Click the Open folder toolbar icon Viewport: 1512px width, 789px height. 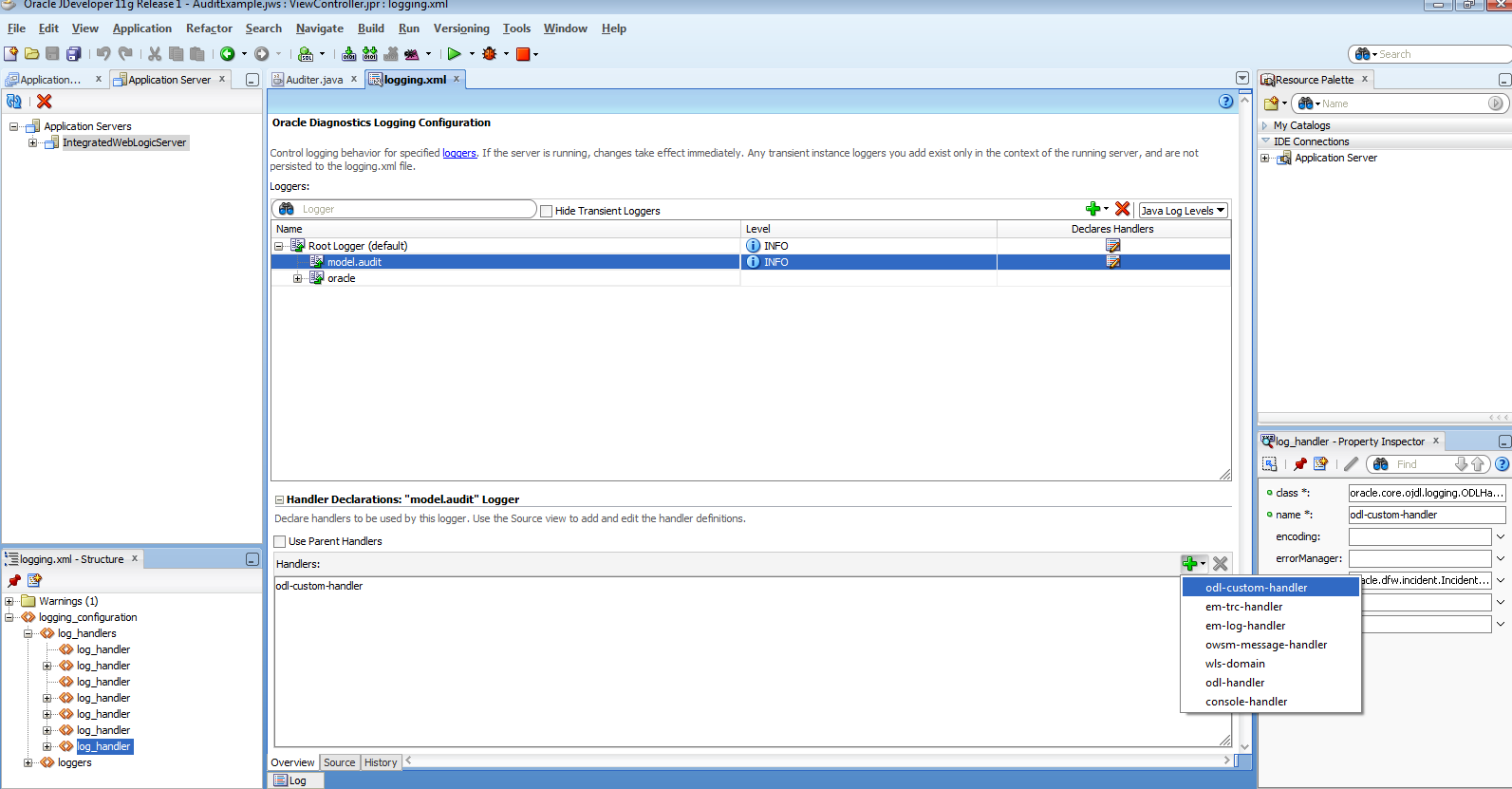click(31, 54)
